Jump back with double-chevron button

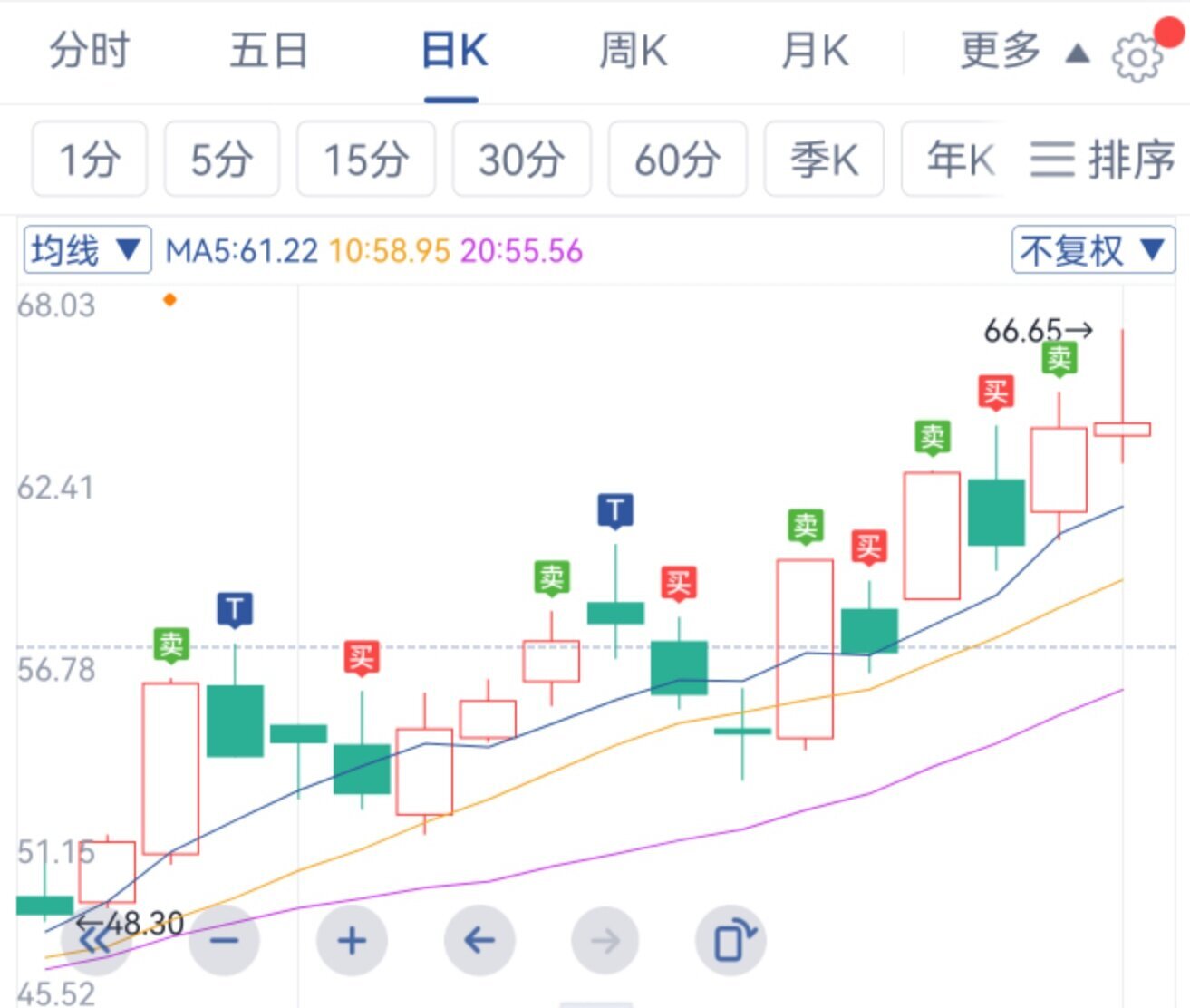click(95, 941)
